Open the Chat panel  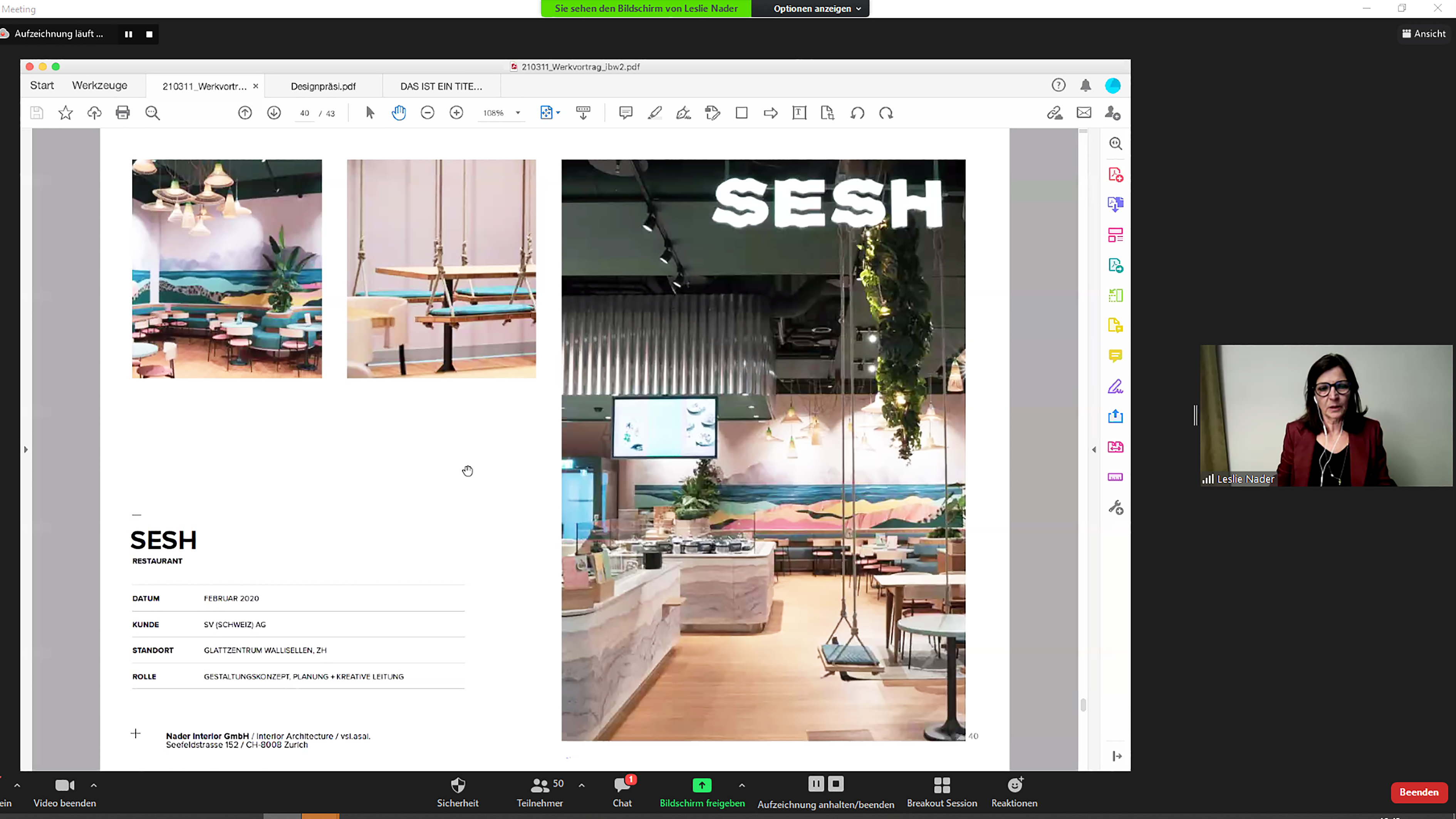(x=622, y=785)
